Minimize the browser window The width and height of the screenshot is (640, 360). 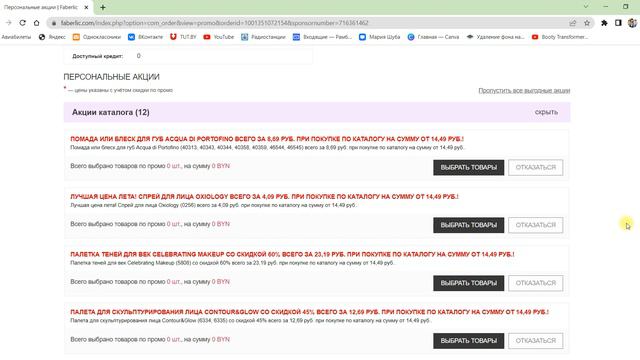click(606, 7)
